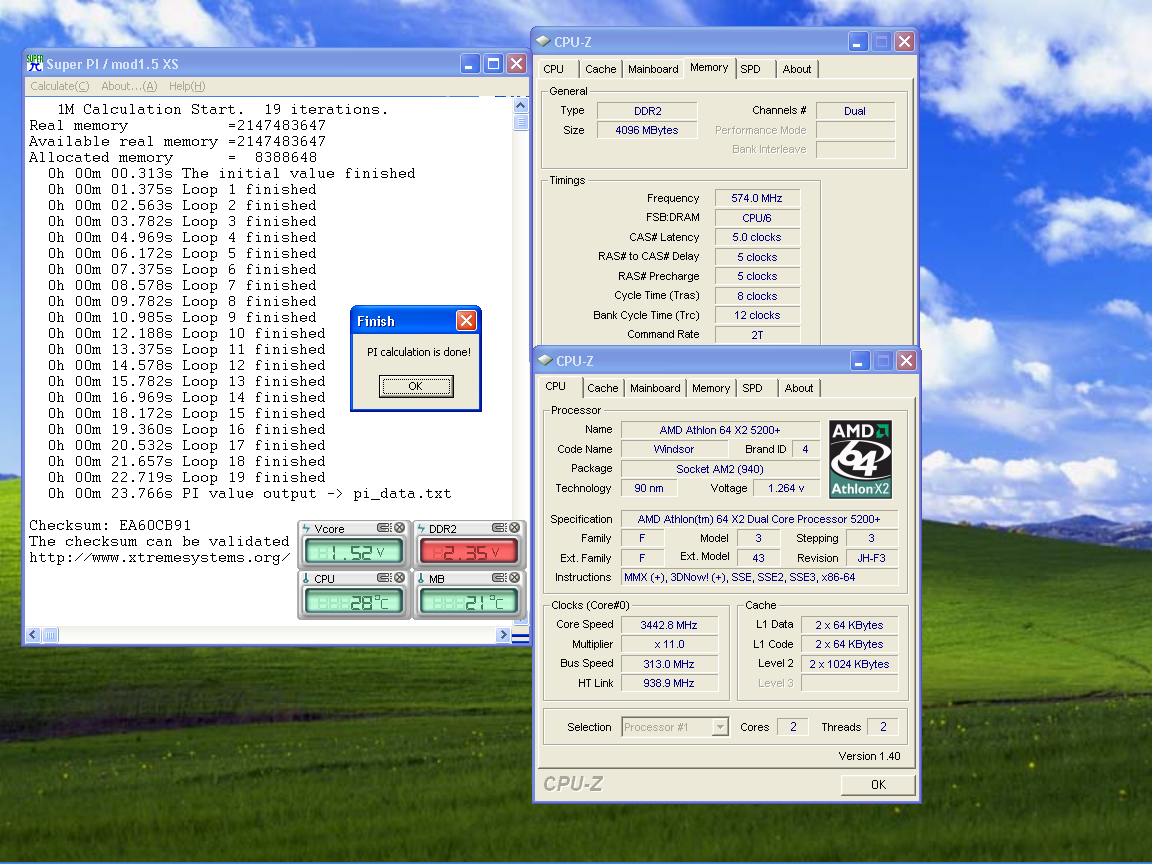Click the memory Size 4096 MBytes field

[647, 130]
